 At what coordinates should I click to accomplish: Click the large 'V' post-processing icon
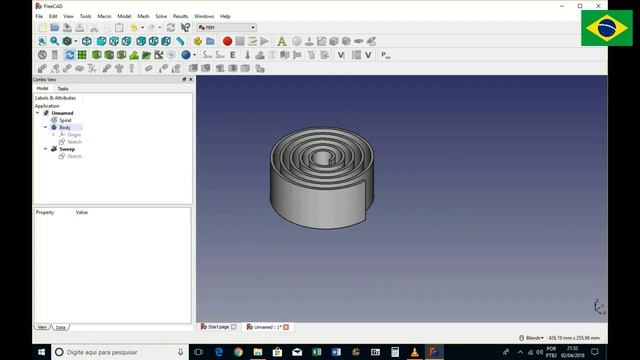point(368,55)
